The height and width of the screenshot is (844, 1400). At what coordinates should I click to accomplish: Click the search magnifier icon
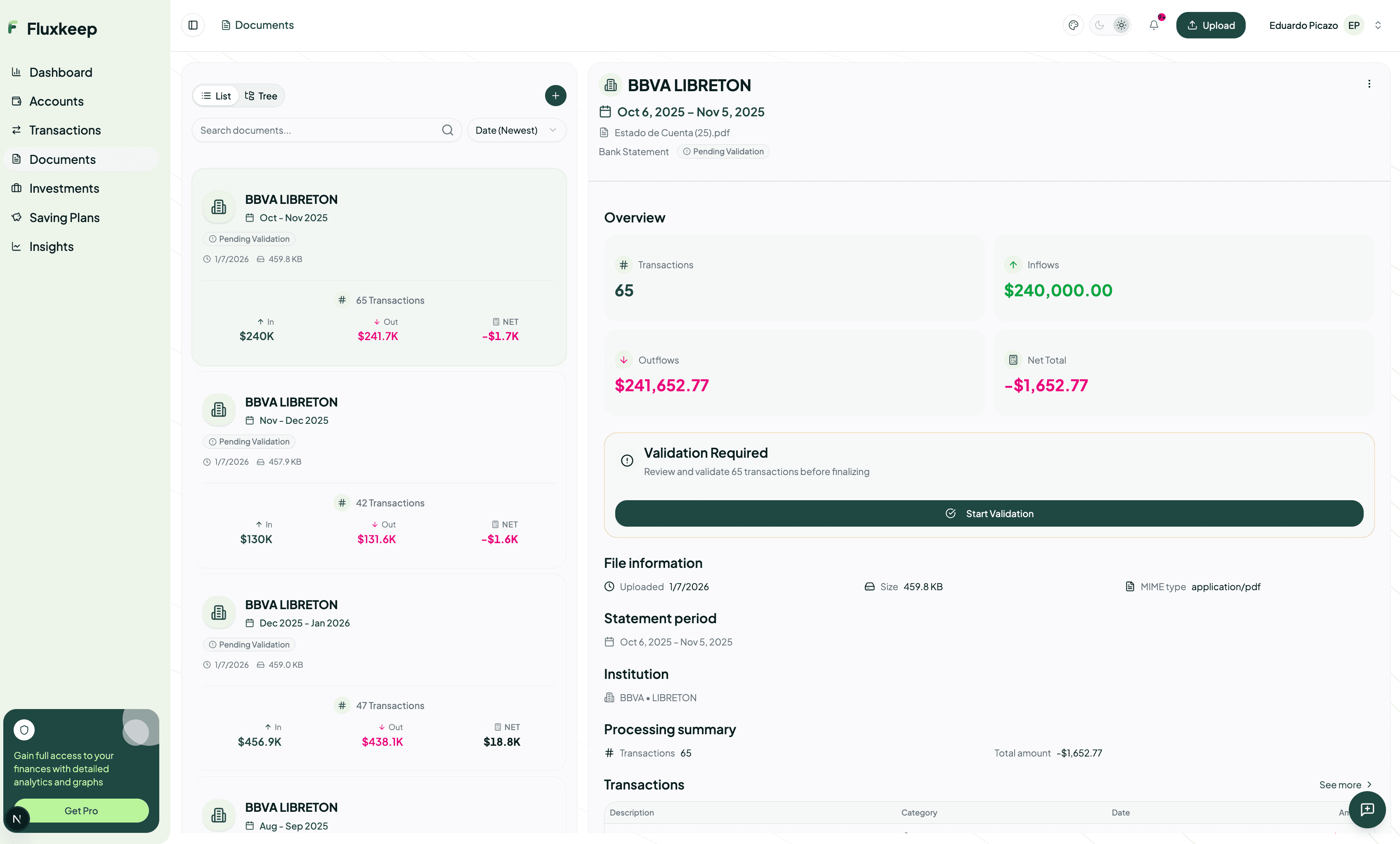click(447, 130)
